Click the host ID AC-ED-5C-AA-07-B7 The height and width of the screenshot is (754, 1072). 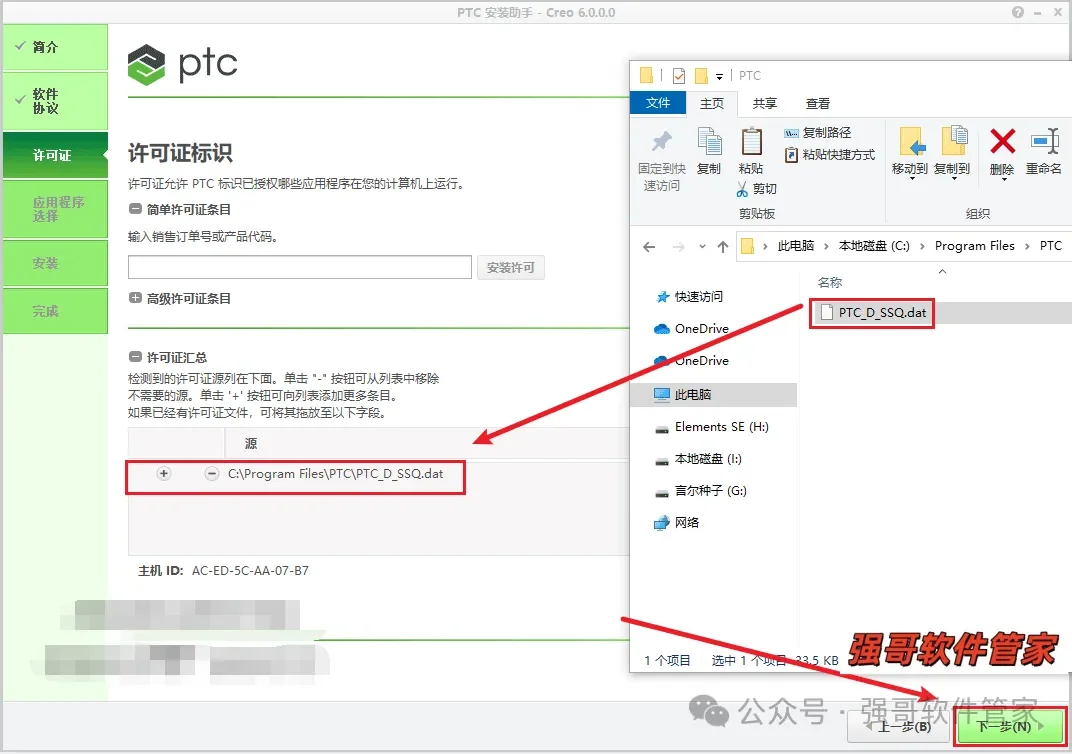click(x=250, y=570)
